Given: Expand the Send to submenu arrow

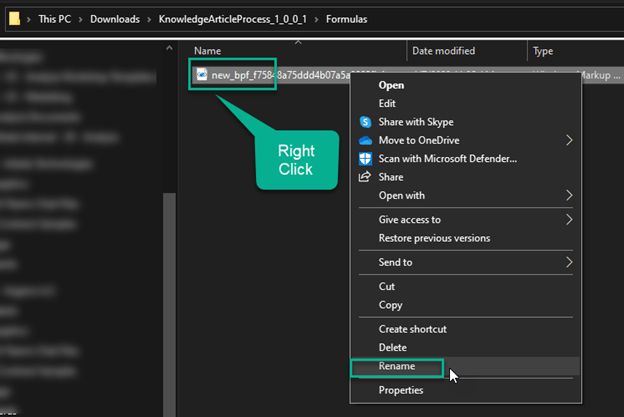Looking at the screenshot, I should pyautogui.click(x=569, y=262).
